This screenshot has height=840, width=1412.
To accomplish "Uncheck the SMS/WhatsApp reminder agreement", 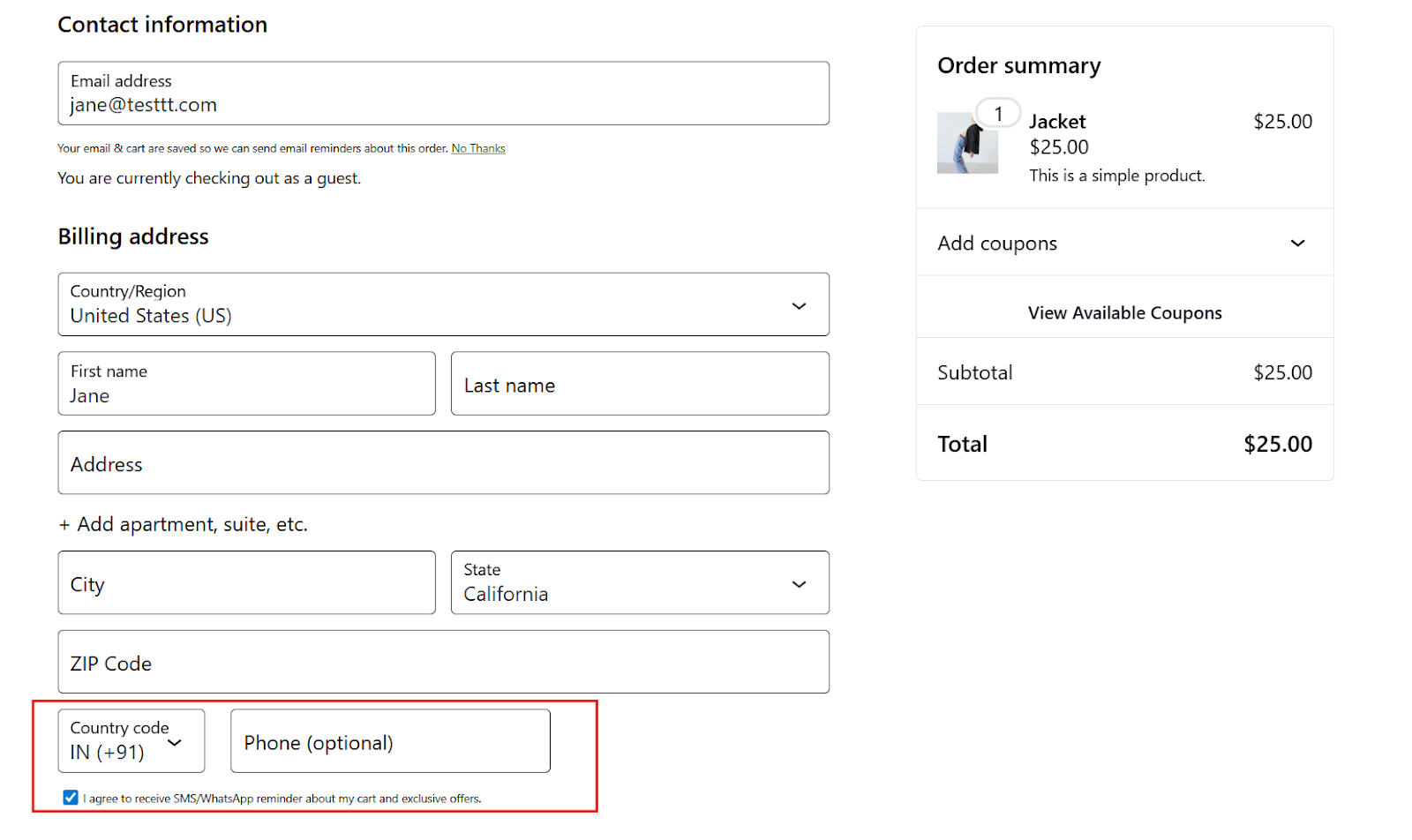I will [x=70, y=797].
